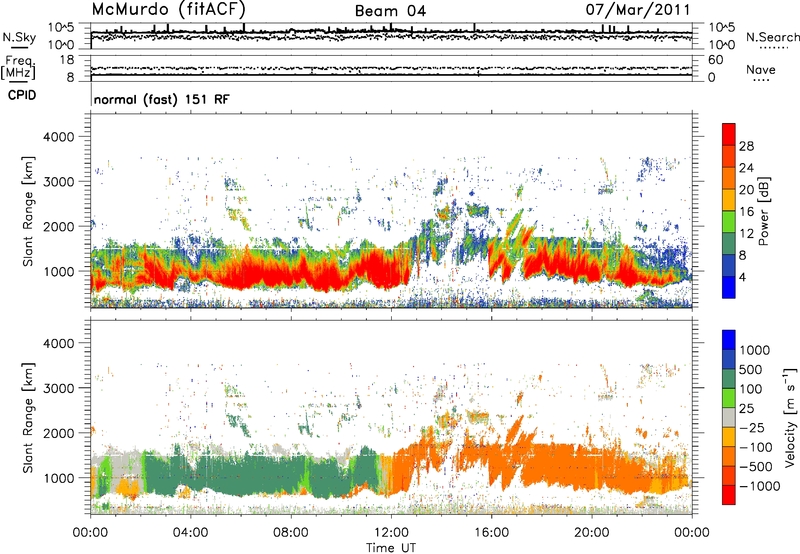Pick the gray −25 to 25 velocity swatch
800x554 pixels.
coord(729,417)
